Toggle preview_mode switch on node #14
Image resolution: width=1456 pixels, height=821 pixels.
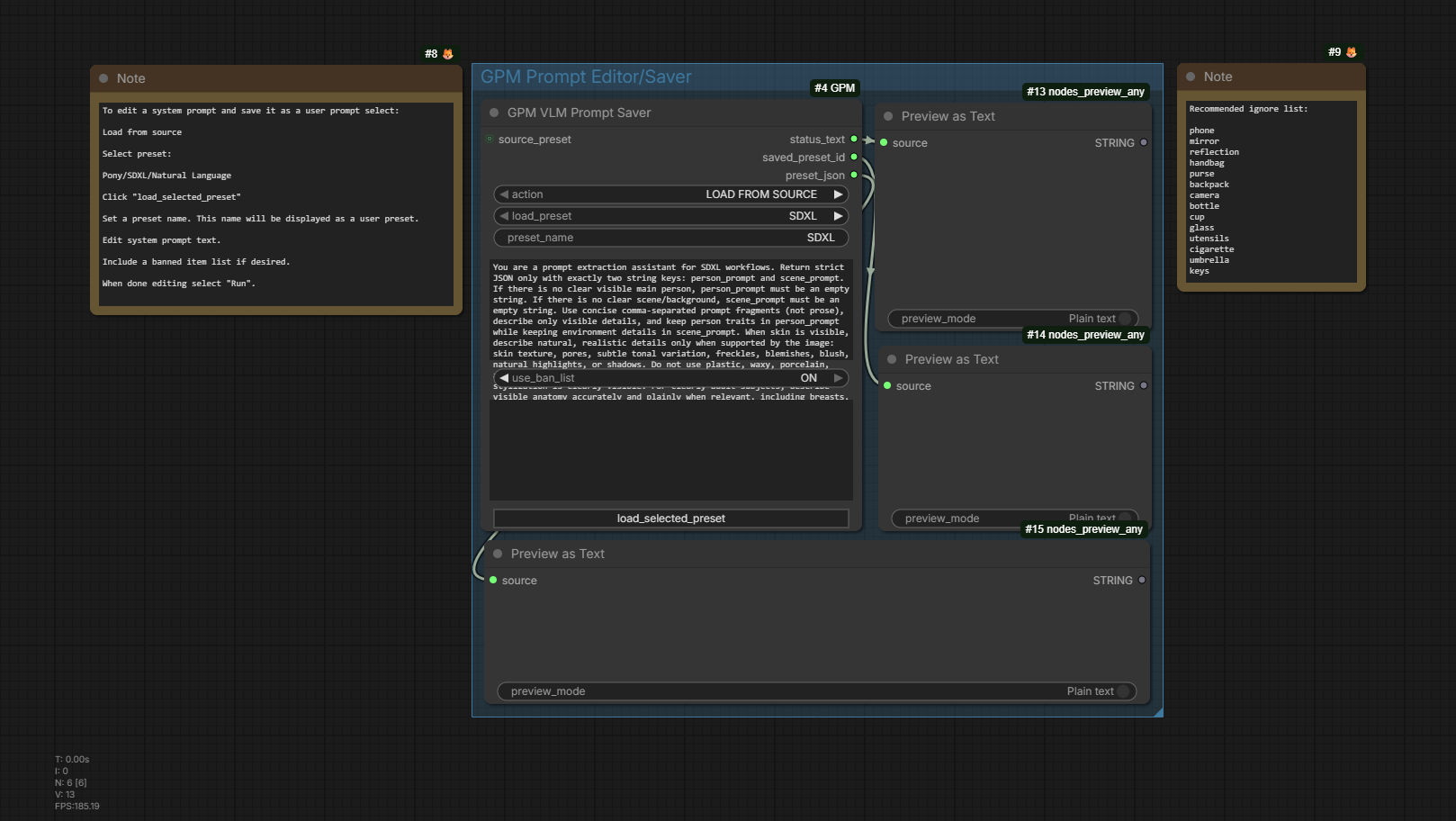click(1017, 519)
